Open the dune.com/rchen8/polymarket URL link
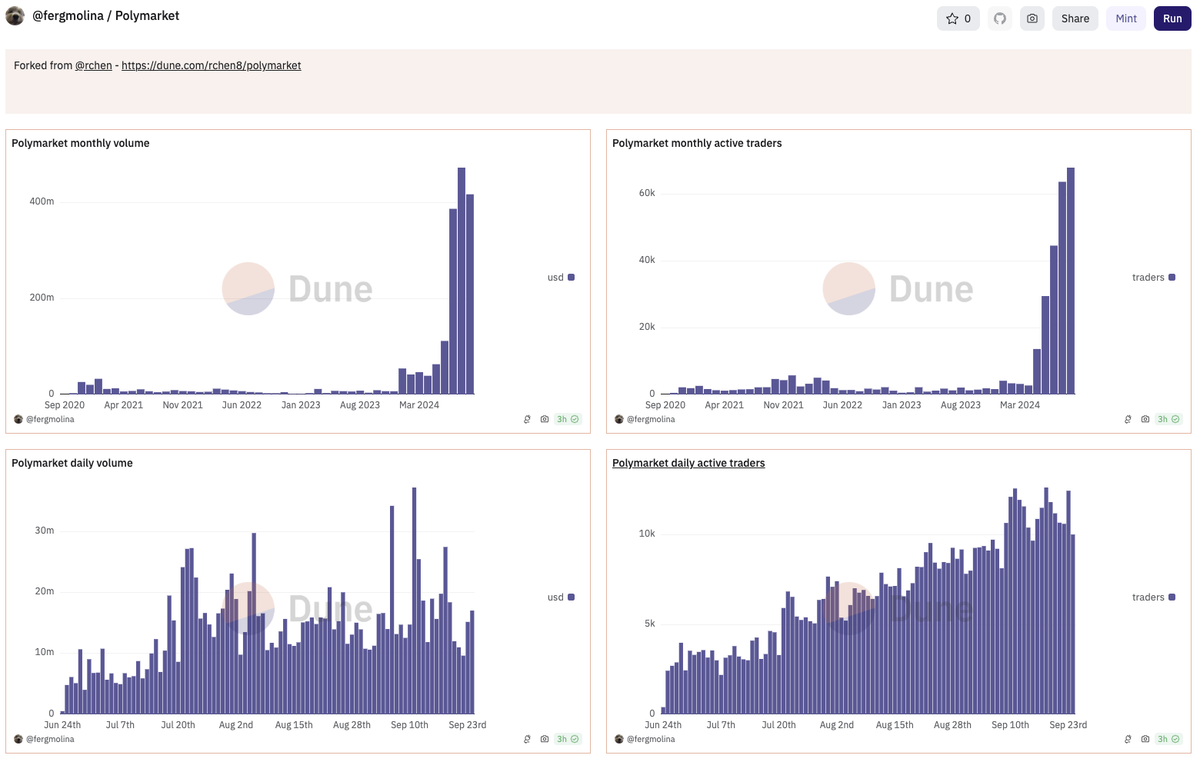Image resolution: width=1200 pixels, height=762 pixels. pos(211,65)
